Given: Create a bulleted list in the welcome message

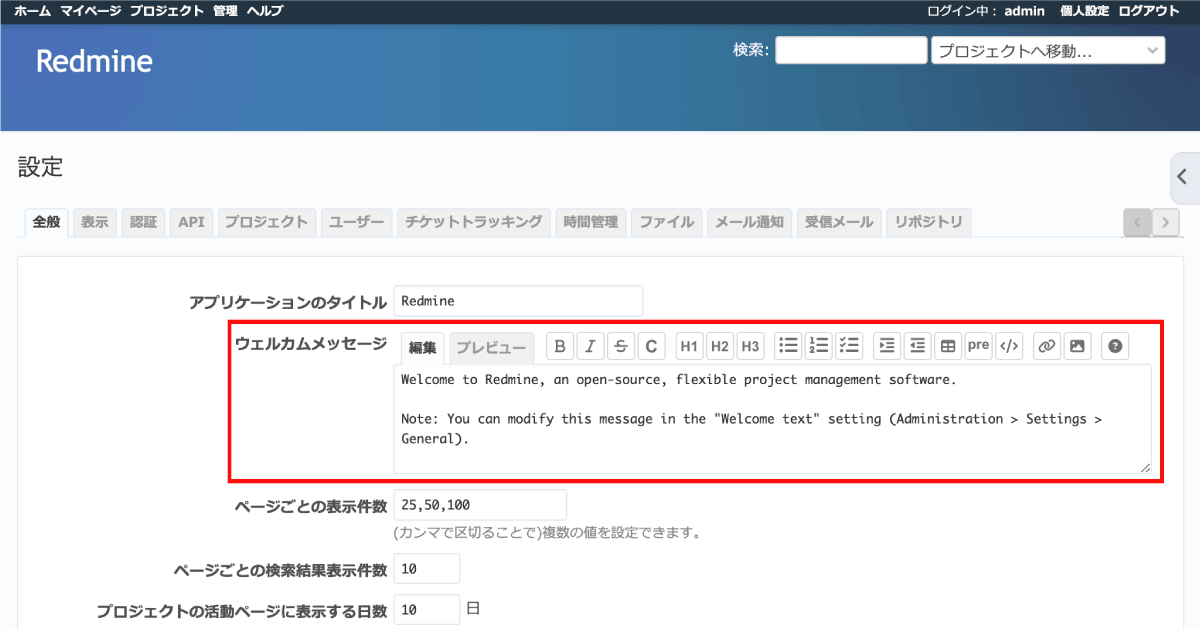Looking at the screenshot, I should 788,345.
